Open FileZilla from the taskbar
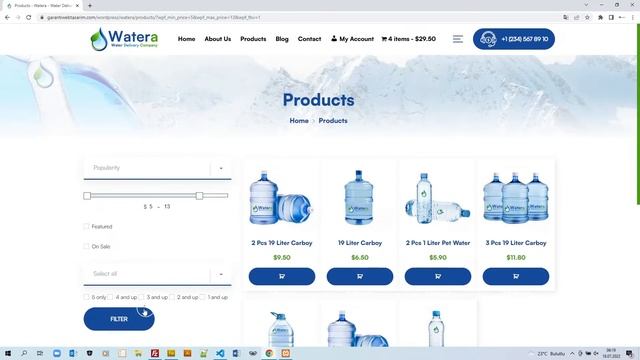 tap(155, 353)
